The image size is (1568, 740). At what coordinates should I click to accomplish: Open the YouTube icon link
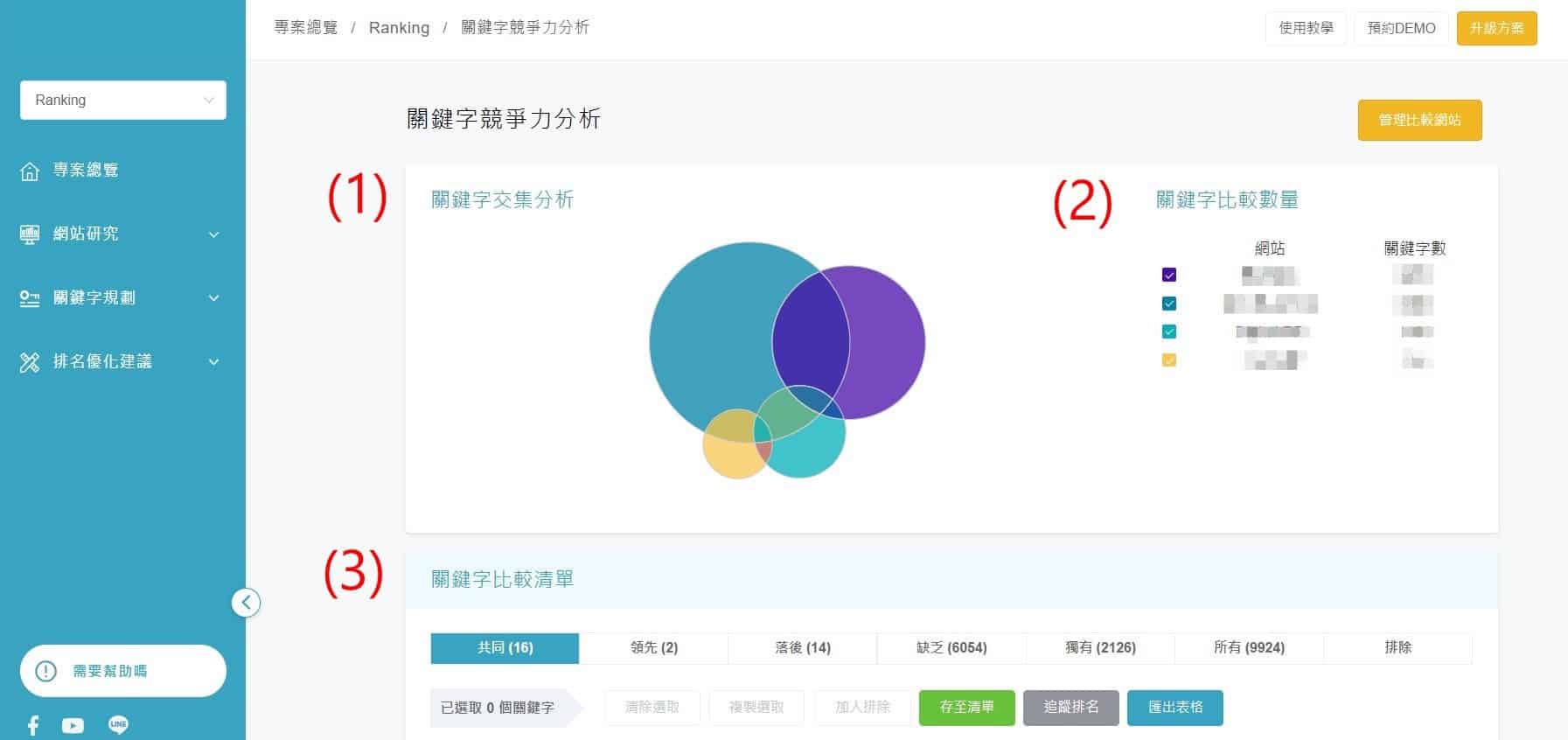(73, 725)
